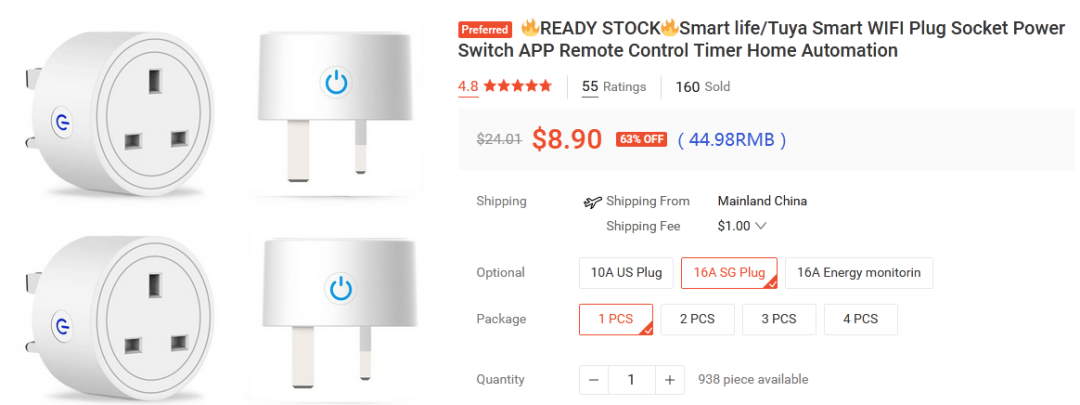The height and width of the screenshot is (405, 1080).
Task: Click power button on bottom-right plug image
Action: coord(340,290)
